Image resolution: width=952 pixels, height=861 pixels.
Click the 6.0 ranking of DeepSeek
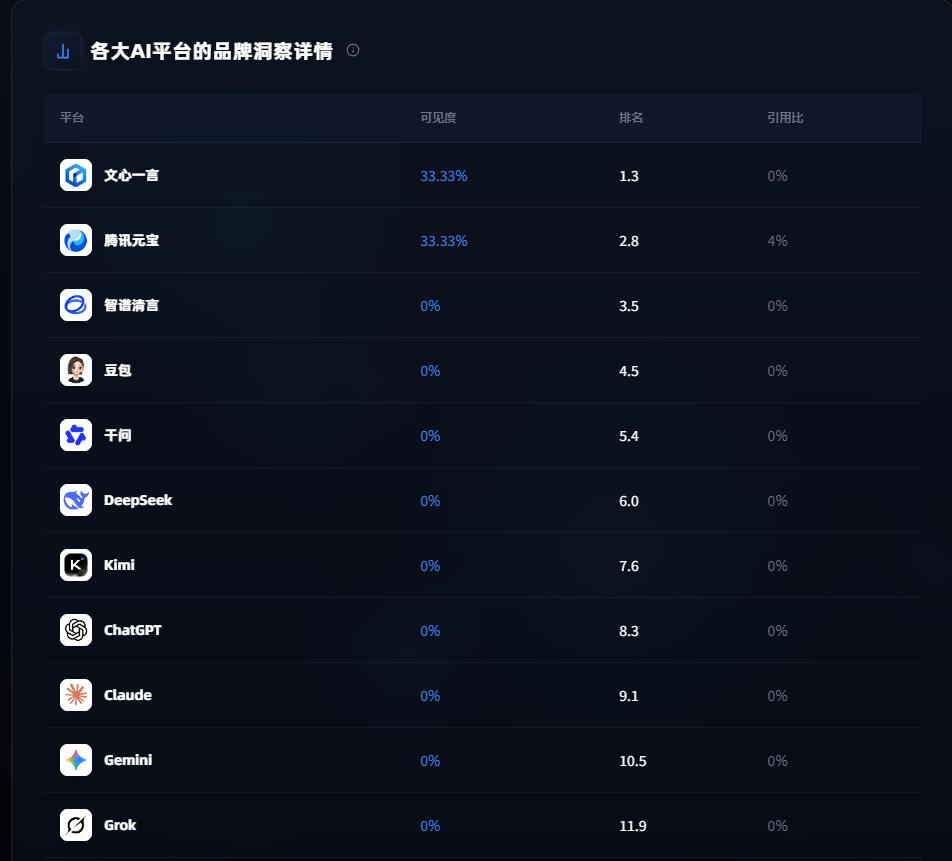pyautogui.click(x=628, y=501)
